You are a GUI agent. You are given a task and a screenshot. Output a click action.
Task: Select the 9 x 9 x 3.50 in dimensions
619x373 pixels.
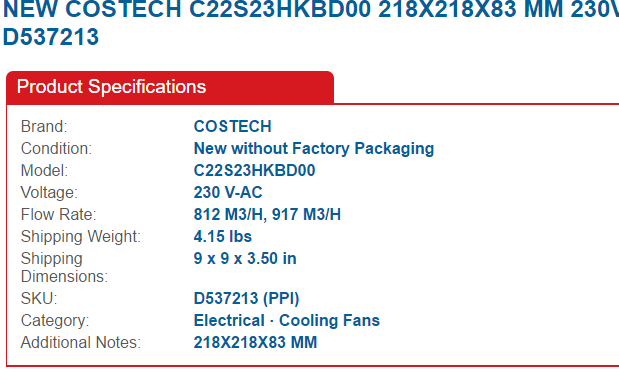pyautogui.click(x=245, y=259)
